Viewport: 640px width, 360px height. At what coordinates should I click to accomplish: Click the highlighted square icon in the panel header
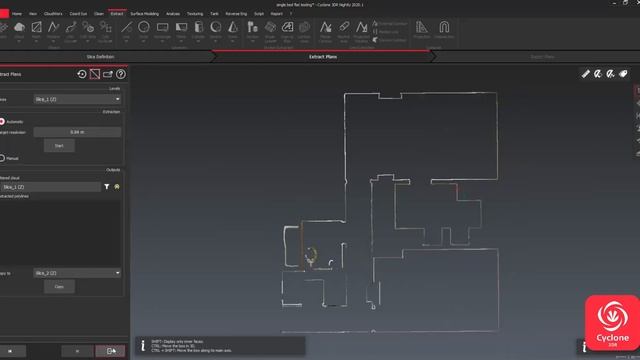click(95, 74)
